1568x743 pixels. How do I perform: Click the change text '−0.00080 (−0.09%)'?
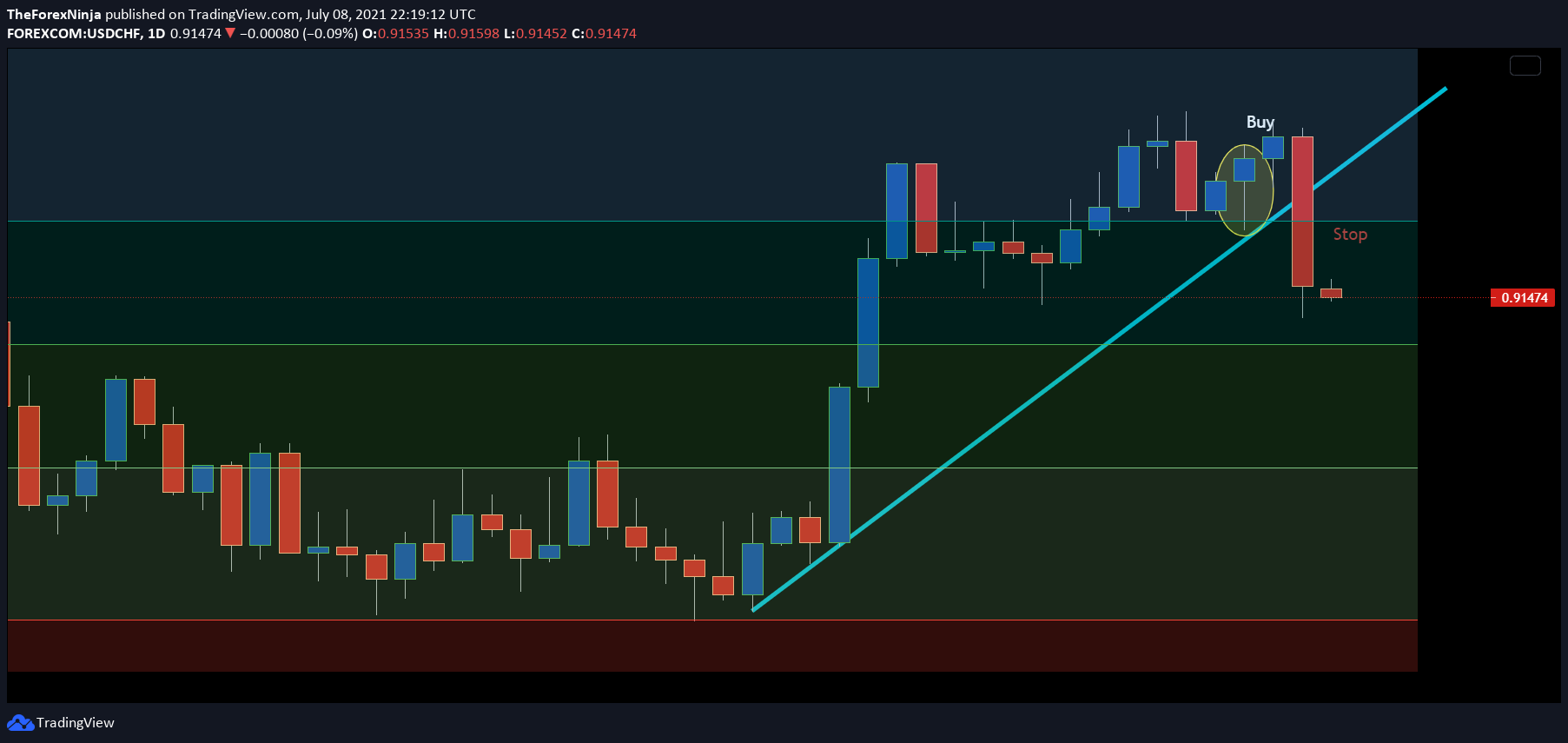click(298, 33)
